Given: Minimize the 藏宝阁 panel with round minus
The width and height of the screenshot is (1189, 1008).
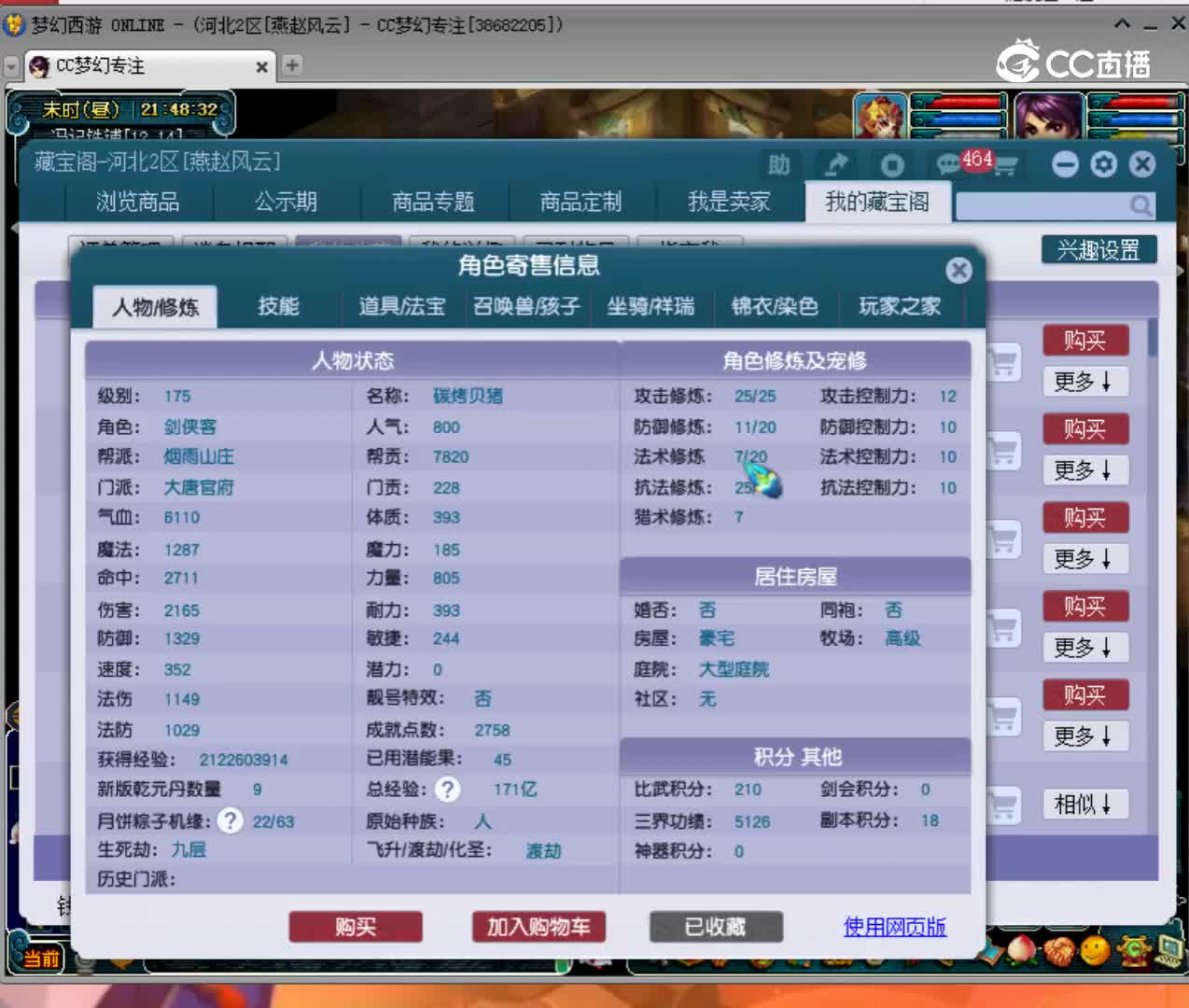Looking at the screenshot, I should (1065, 164).
